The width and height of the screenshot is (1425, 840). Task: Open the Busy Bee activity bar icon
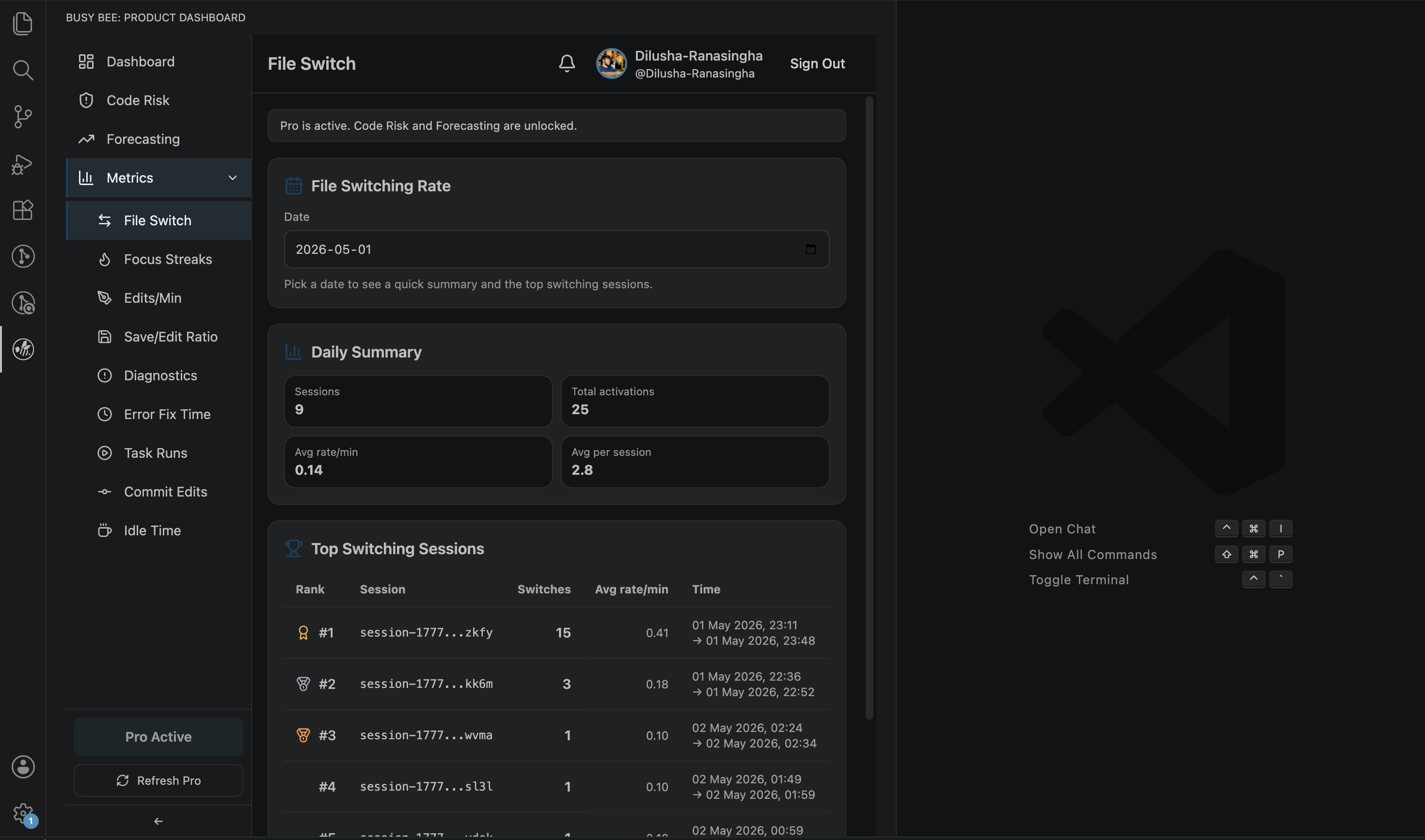tap(23, 349)
